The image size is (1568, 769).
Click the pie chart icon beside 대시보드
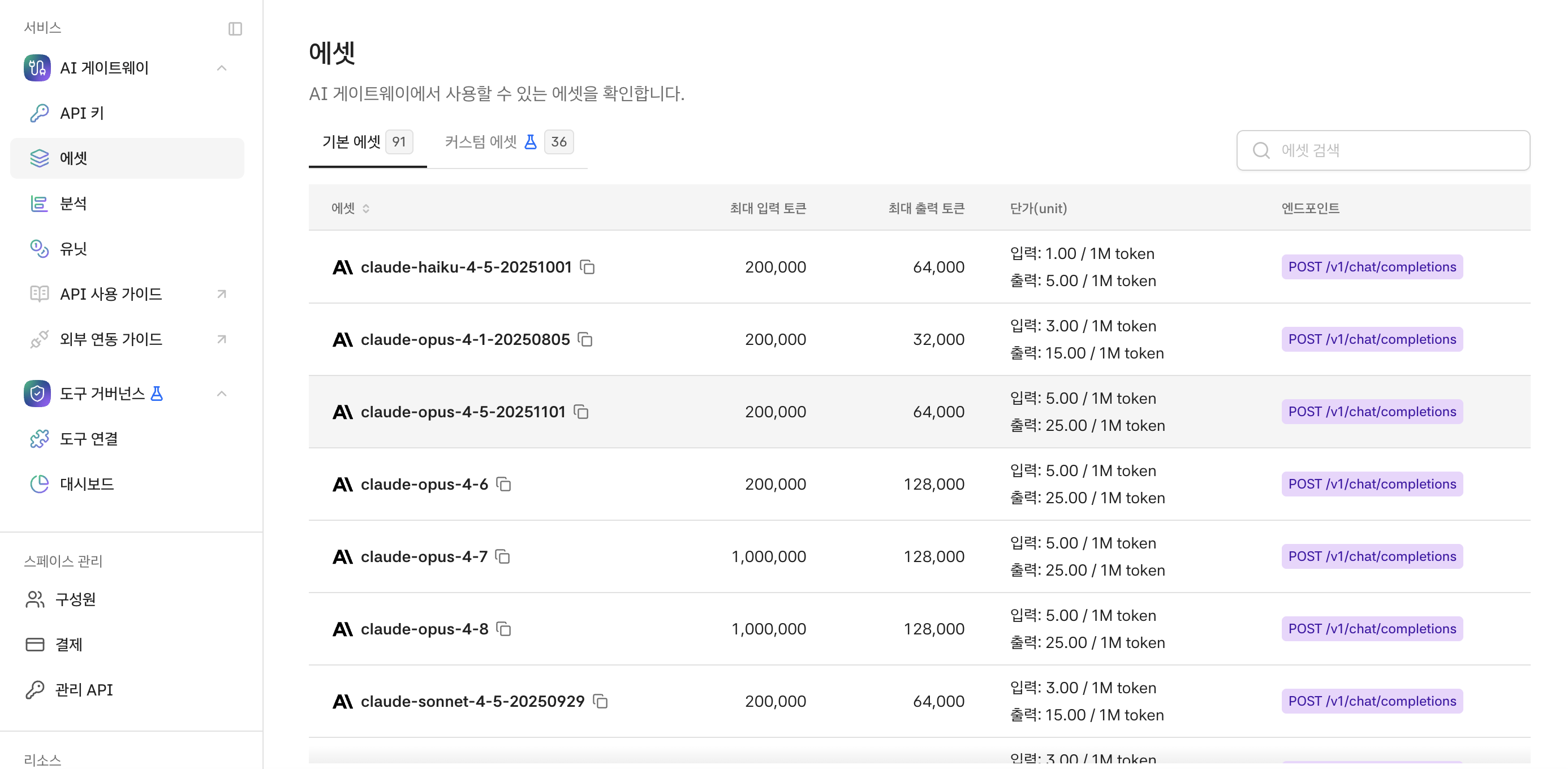pyautogui.click(x=40, y=483)
